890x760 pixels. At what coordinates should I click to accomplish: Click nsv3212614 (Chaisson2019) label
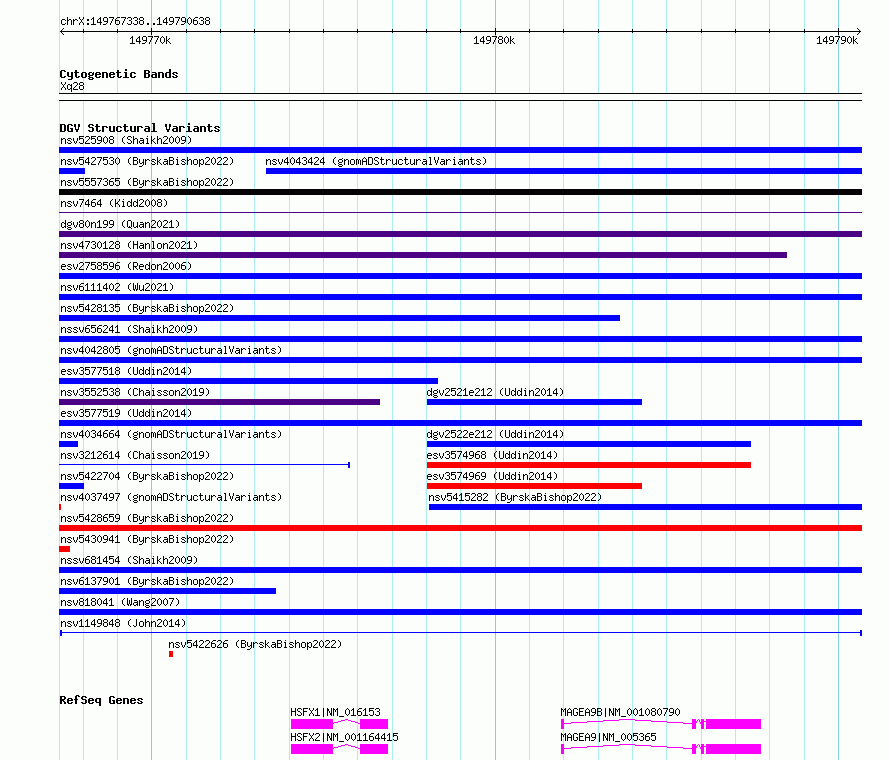pos(135,455)
